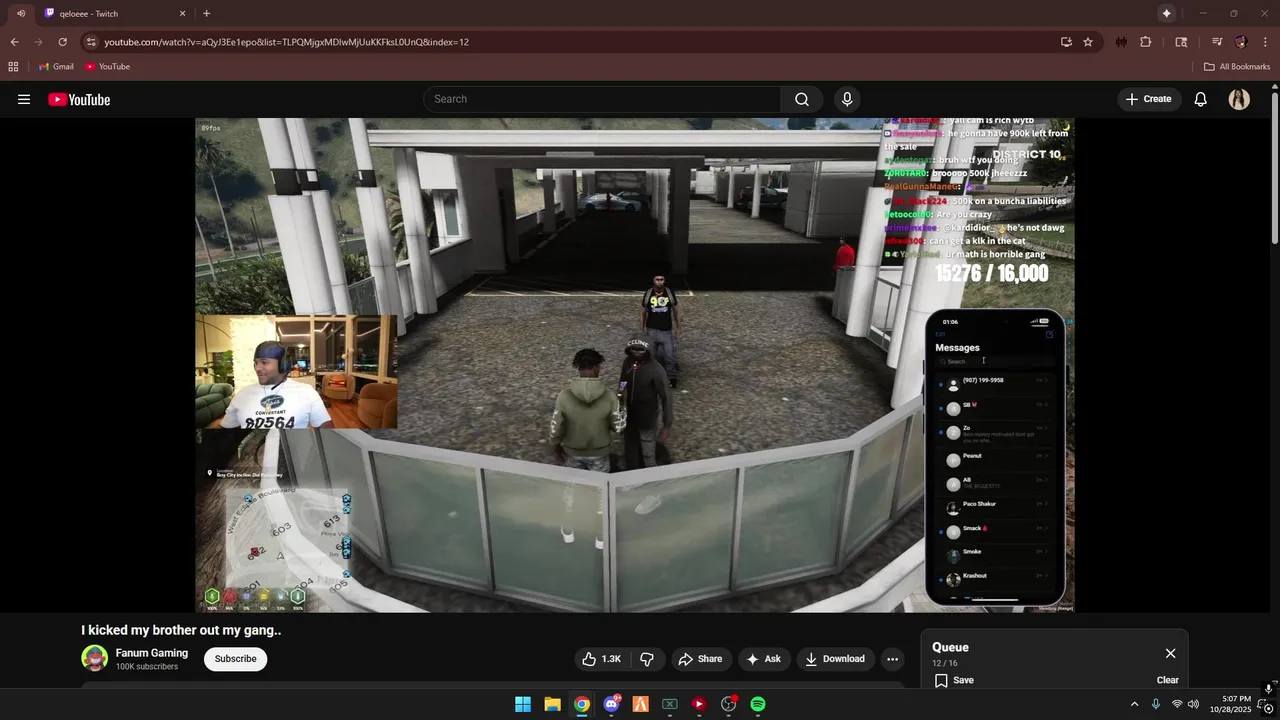Open the media controls music icon

pyautogui.click(x=1217, y=42)
